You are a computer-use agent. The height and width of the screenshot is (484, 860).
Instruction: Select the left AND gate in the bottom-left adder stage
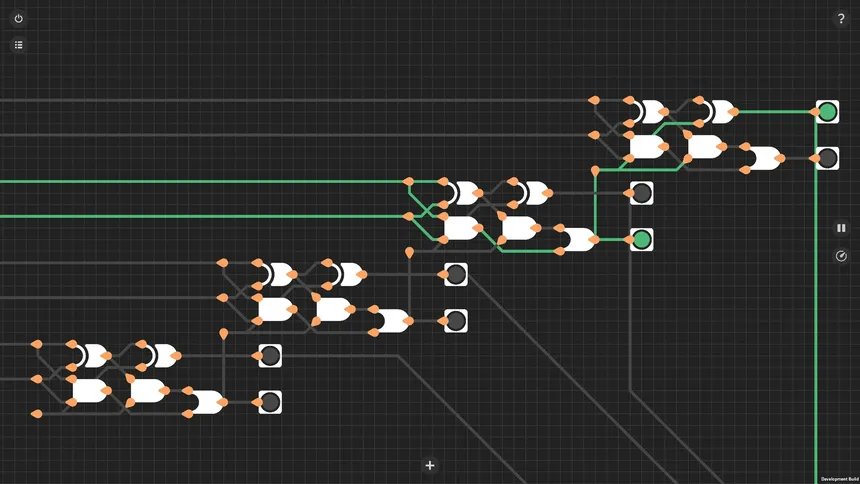(x=90, y=391)
